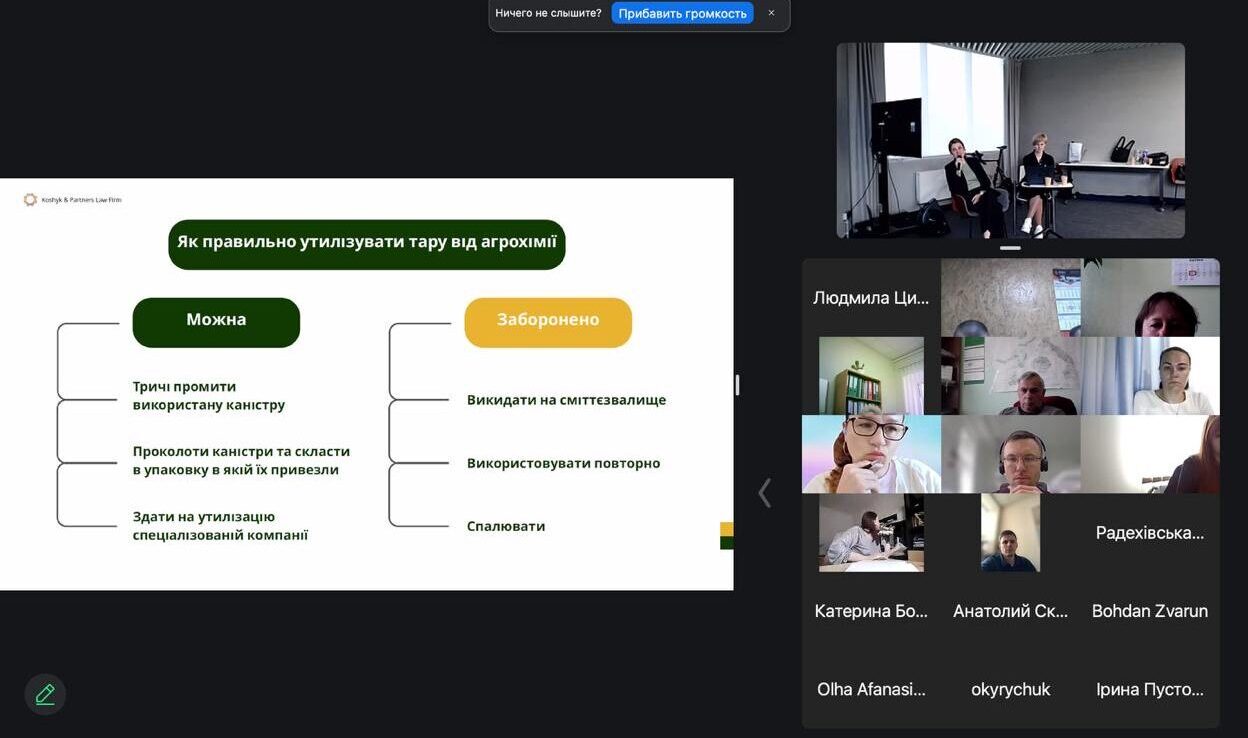Click the "Прибавить громкость" button
Image resolution: width=1248 pixels, height=738 pixels.
click(682, 13)
